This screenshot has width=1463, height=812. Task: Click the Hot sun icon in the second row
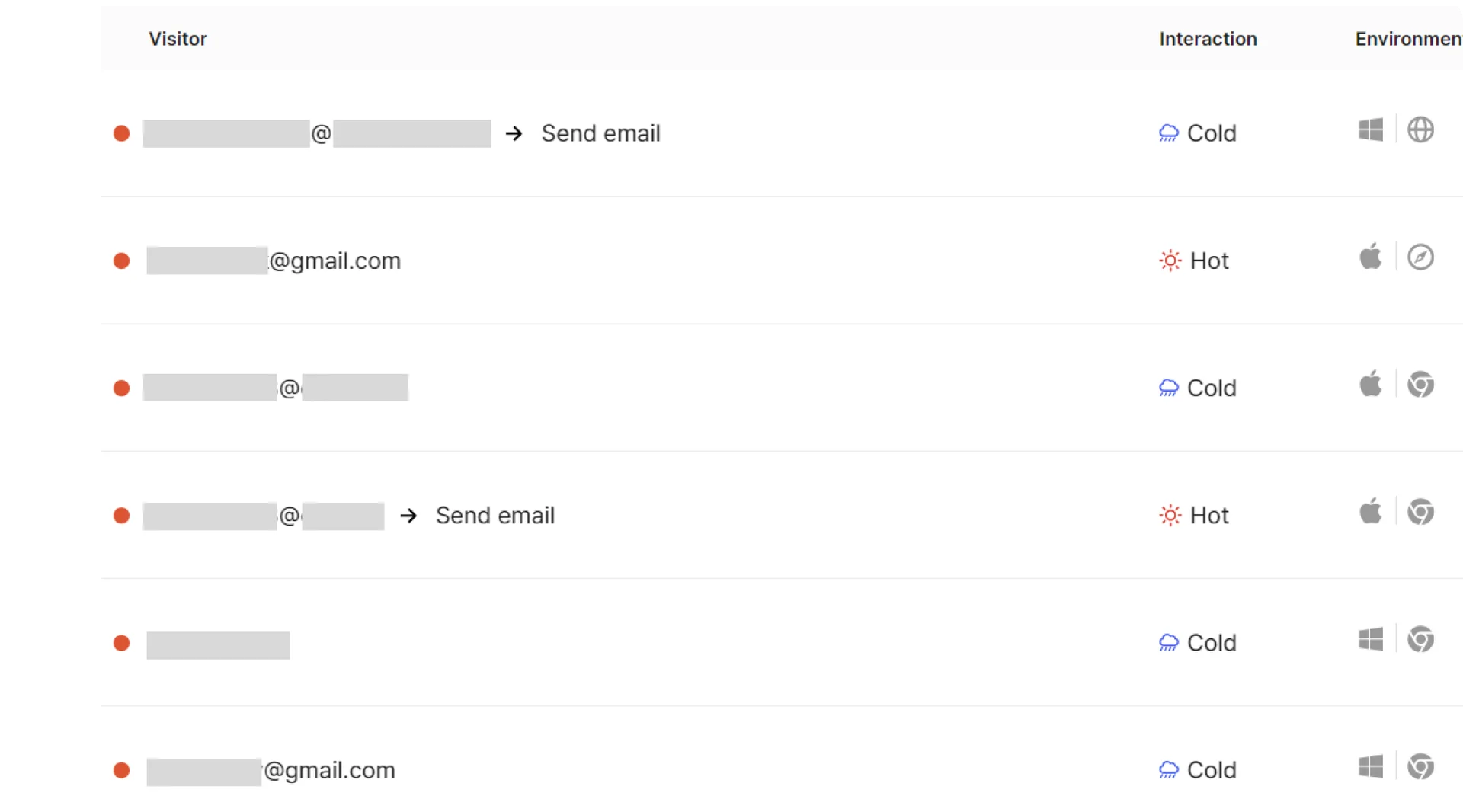(x=1170, y=261)
